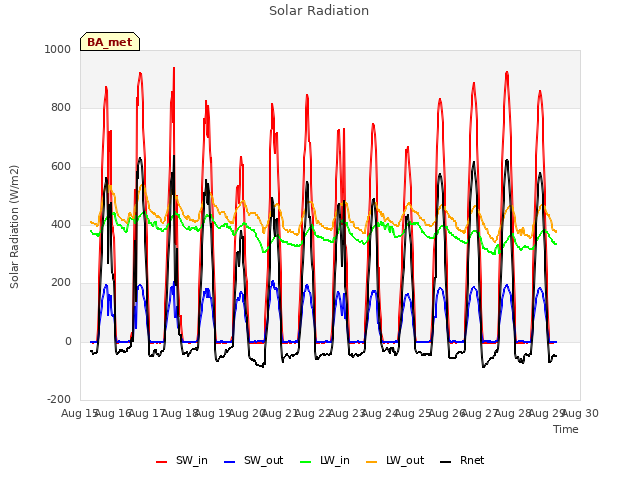Click the 0 y-axis tick label

coord(68,341)
